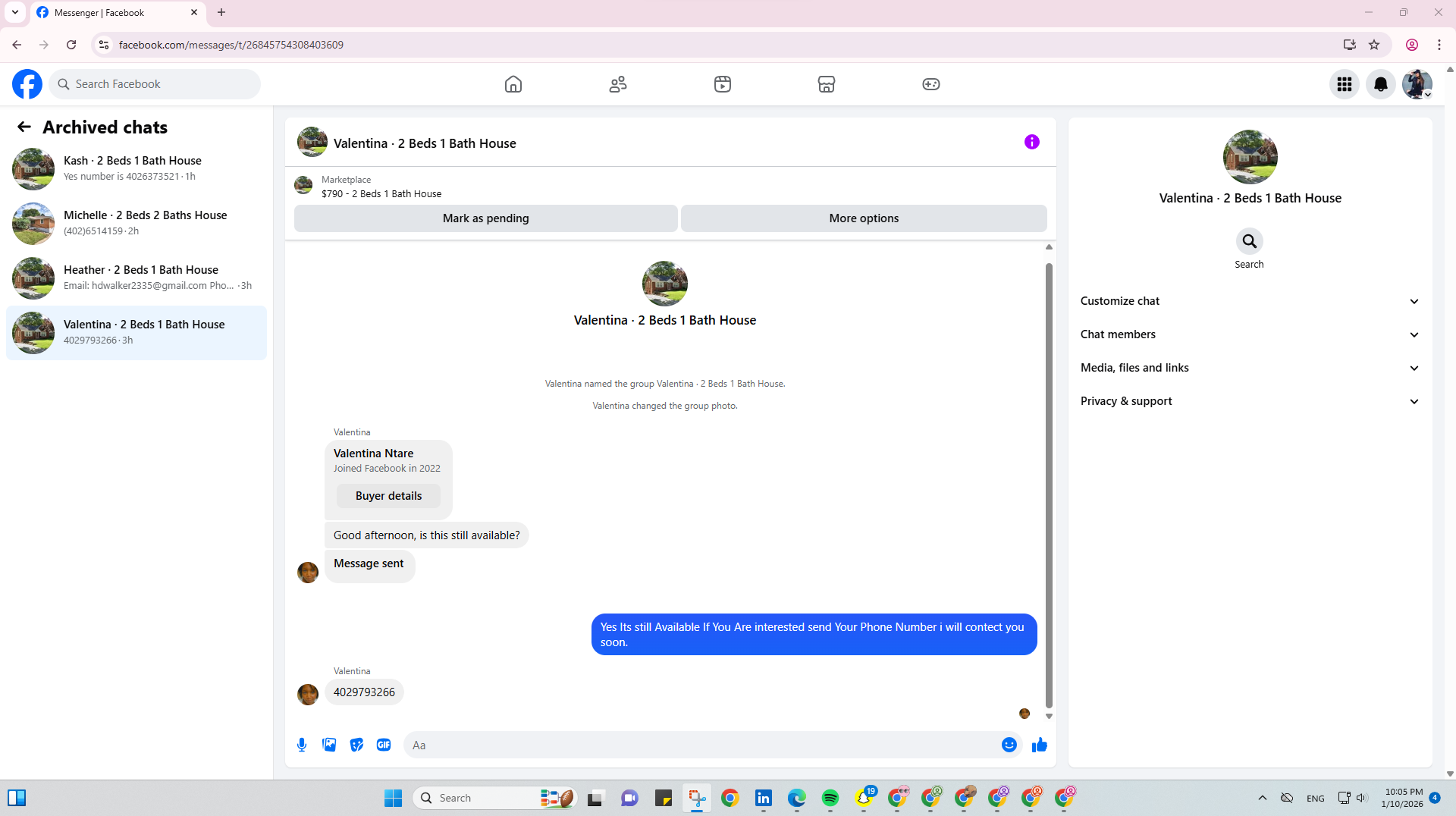Expand Privacy & support section

point(1250,401)
